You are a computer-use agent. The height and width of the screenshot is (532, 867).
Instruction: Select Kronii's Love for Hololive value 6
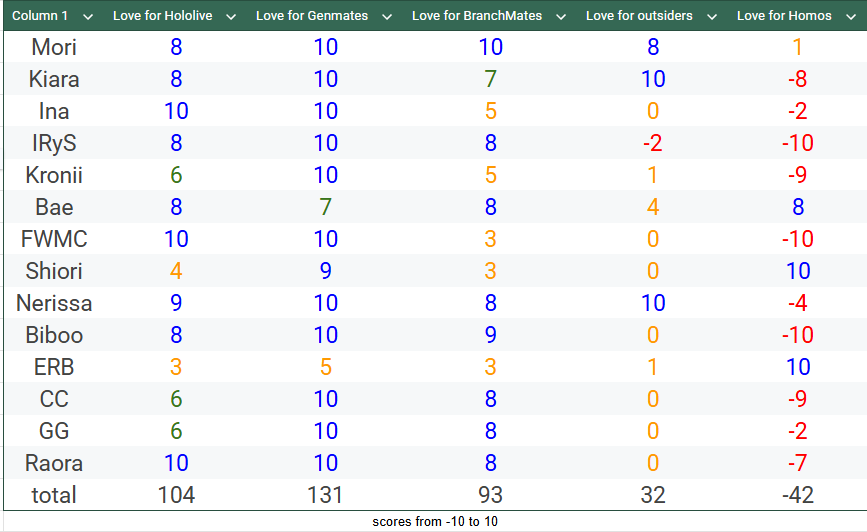[x=176, y=175]
